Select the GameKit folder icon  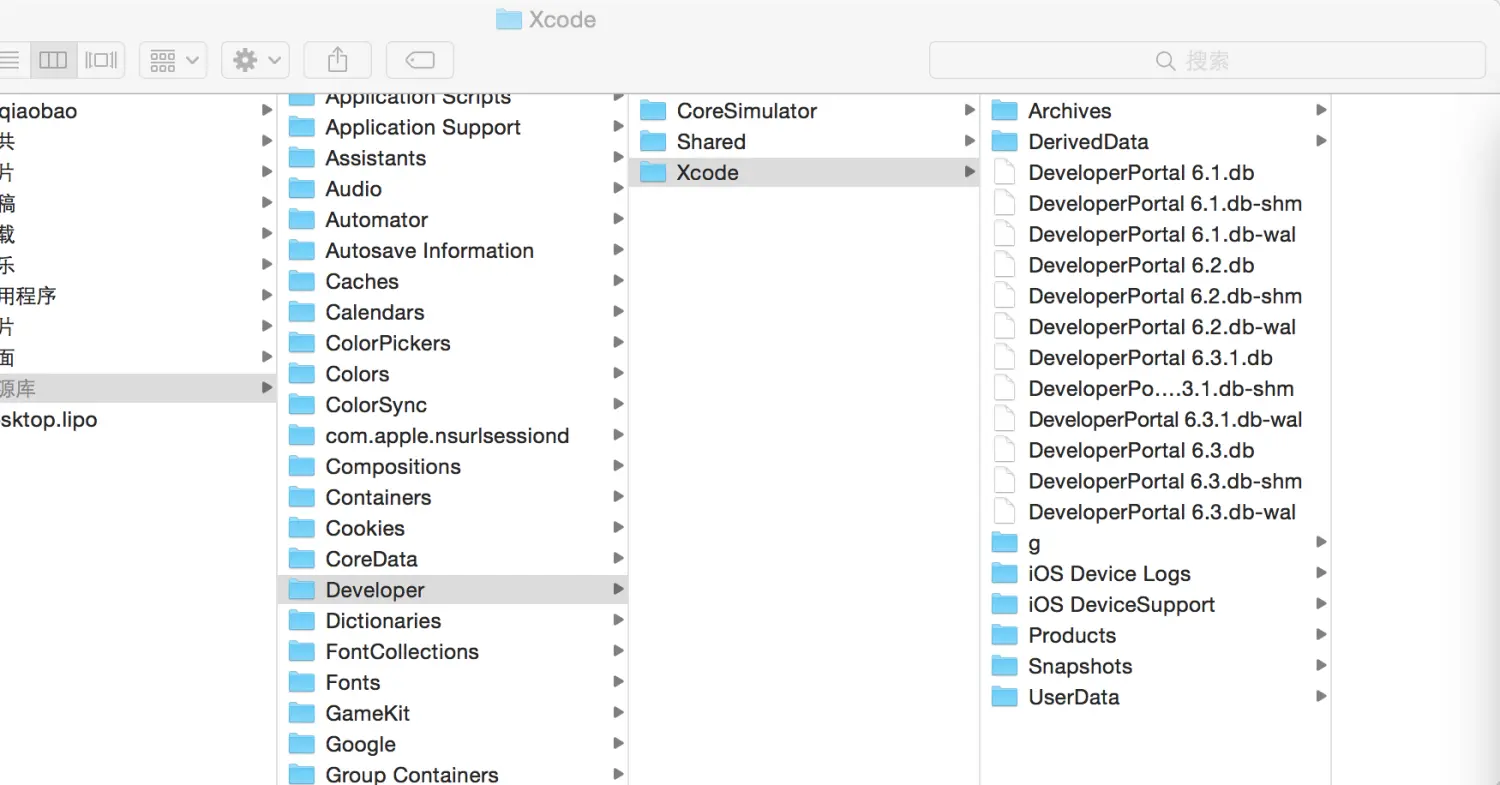[302, 715]
